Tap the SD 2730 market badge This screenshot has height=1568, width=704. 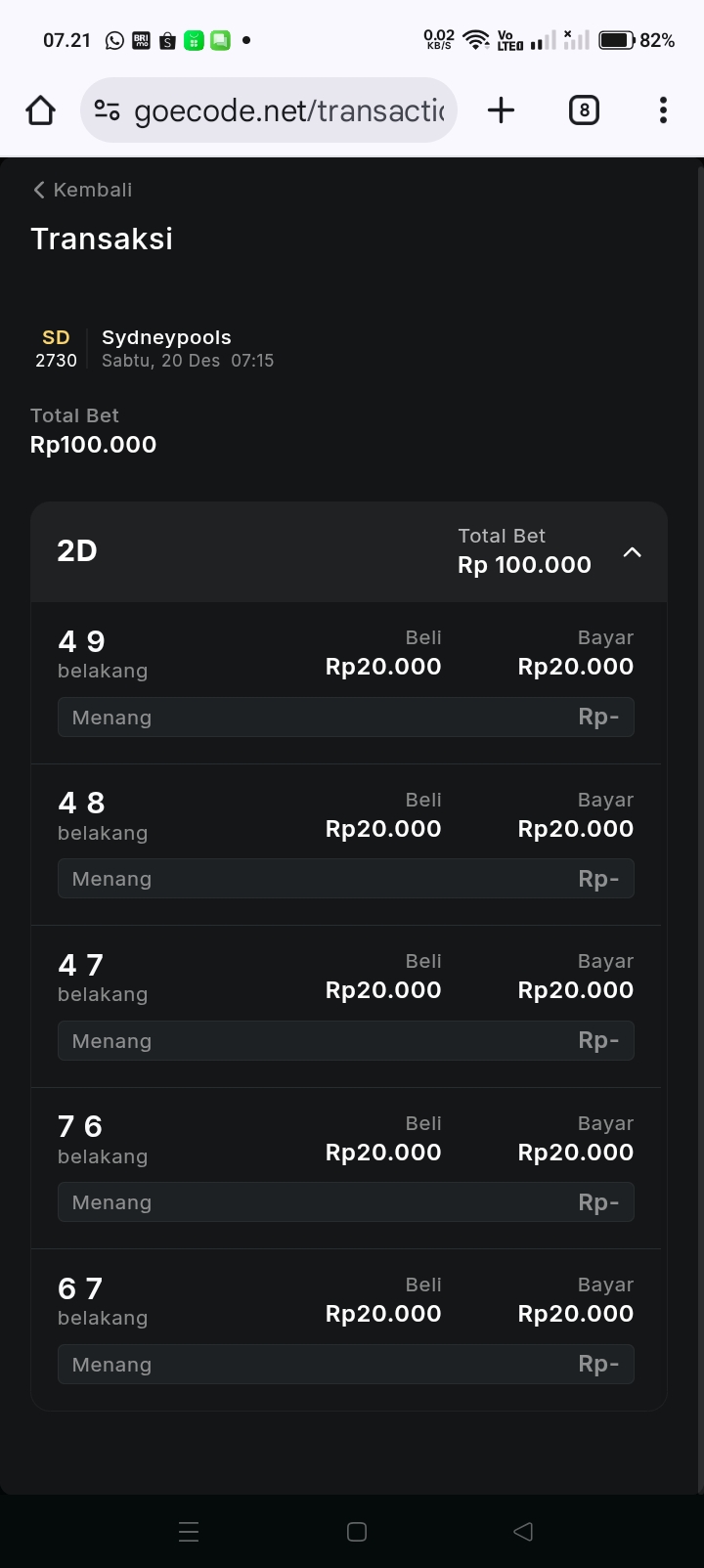pos(56,348)
